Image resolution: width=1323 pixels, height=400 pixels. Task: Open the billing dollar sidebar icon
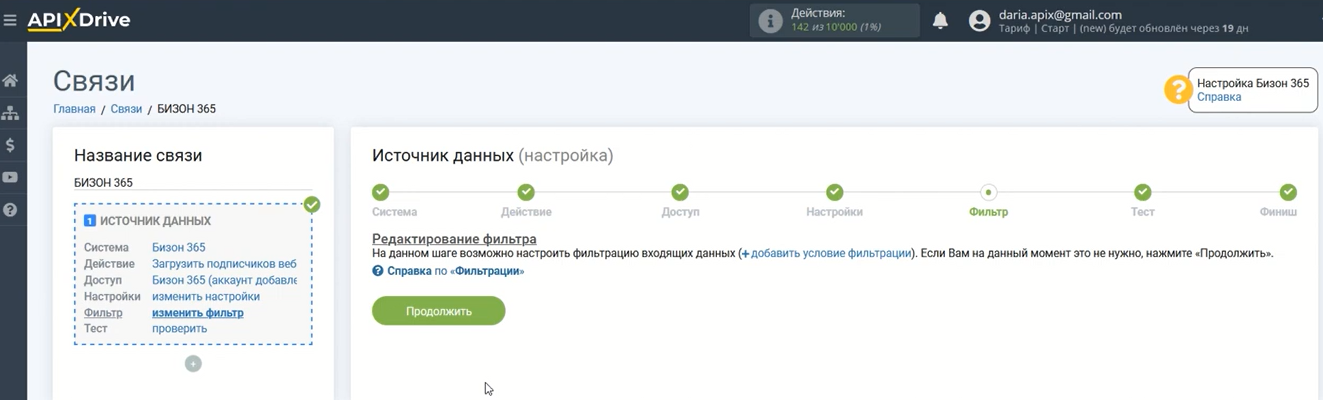(11, 145)
